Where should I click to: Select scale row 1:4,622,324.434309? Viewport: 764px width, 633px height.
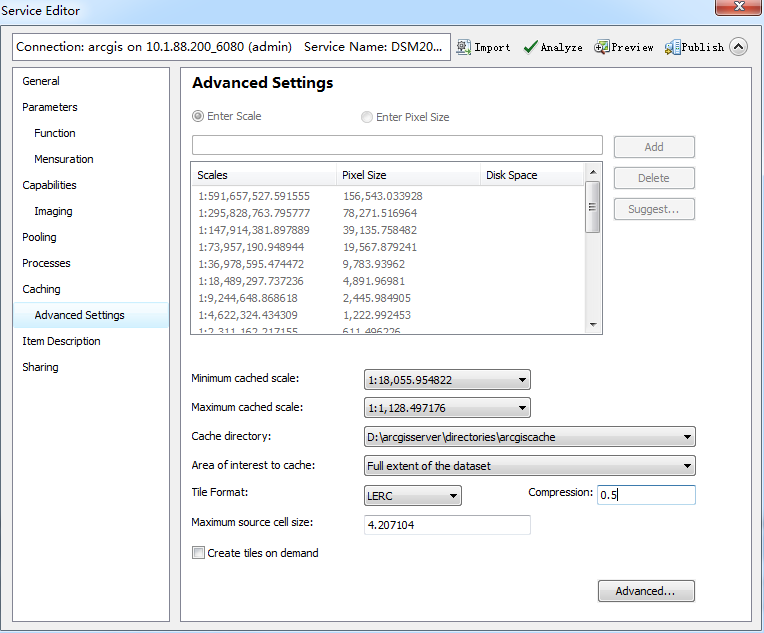[x=248, y=315]
